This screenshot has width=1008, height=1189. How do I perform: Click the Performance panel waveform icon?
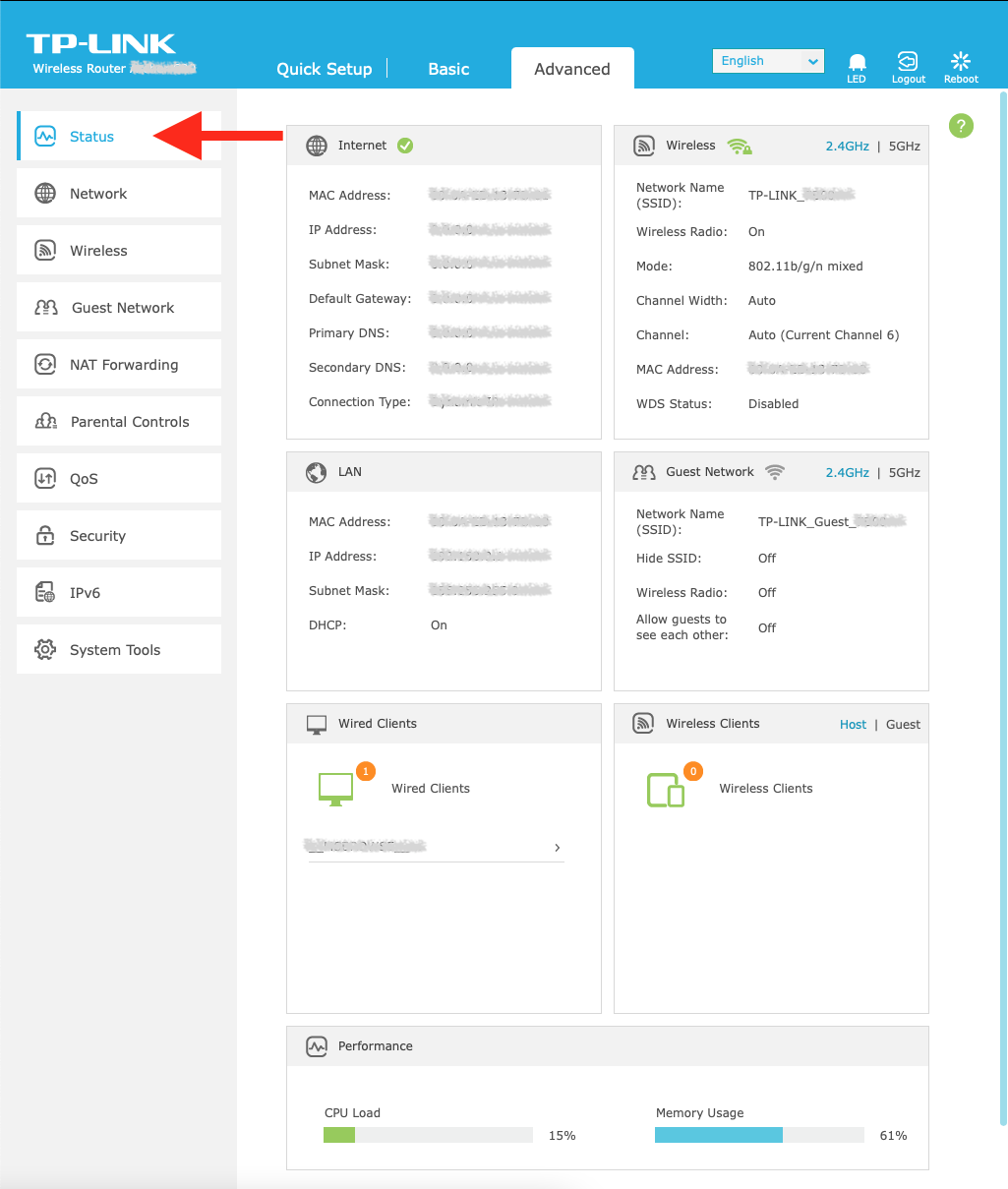(317, 1046)
